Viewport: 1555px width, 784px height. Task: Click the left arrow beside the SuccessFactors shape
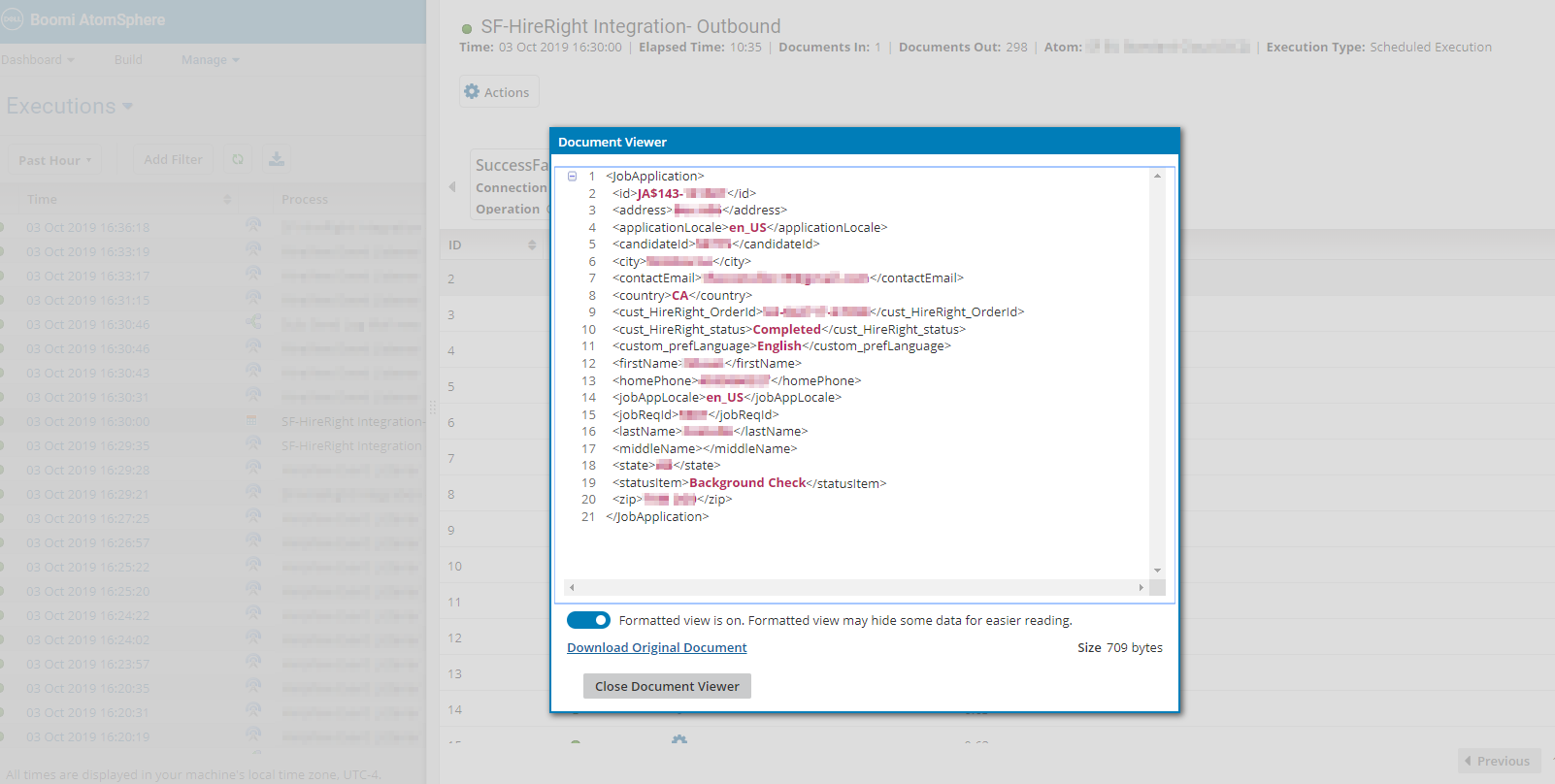[452, 186]
